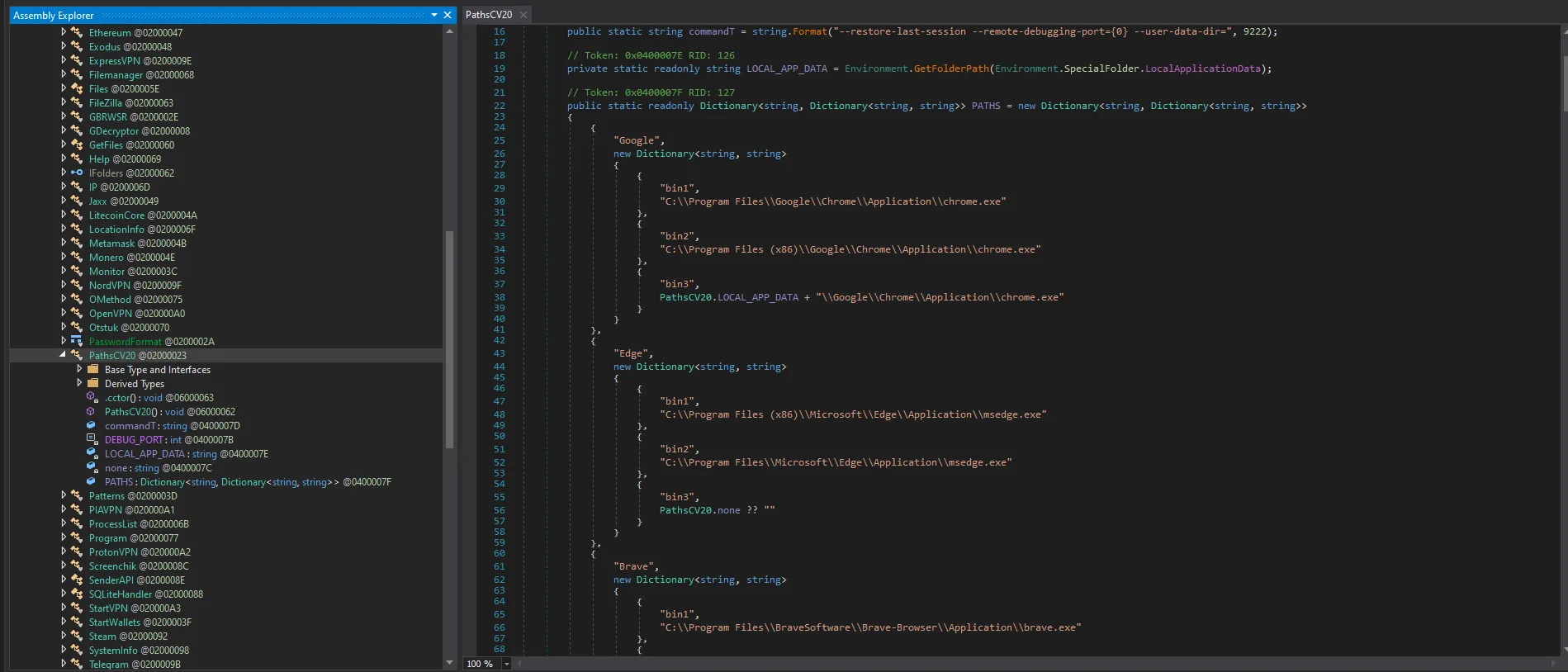The image size is (1568, 672).
Task: Click the class icon next to Telegram
Action: click(x=76, y=664)
